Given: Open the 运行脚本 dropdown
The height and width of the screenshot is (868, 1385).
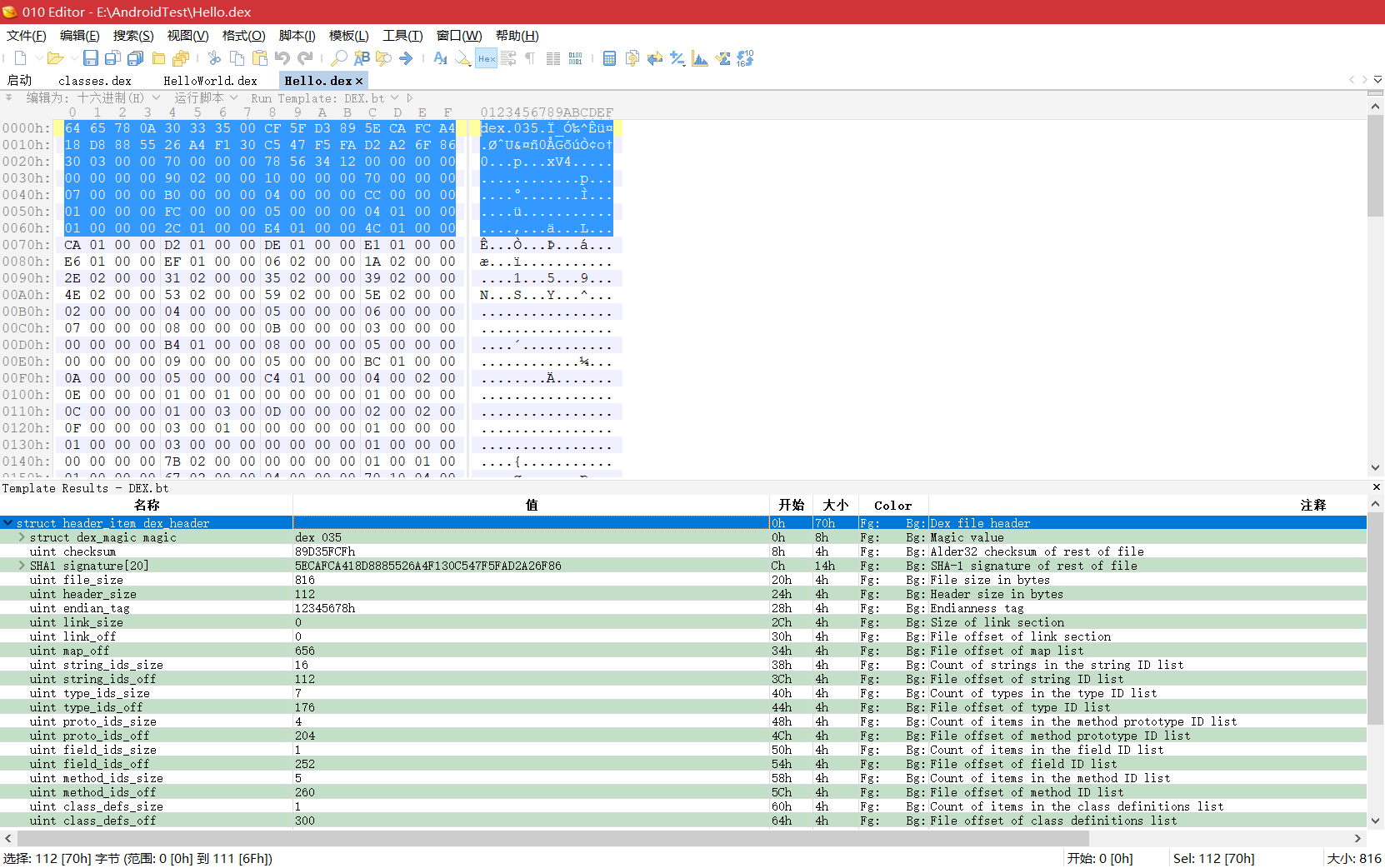Looking at the screenshot, I should (206, 97).
